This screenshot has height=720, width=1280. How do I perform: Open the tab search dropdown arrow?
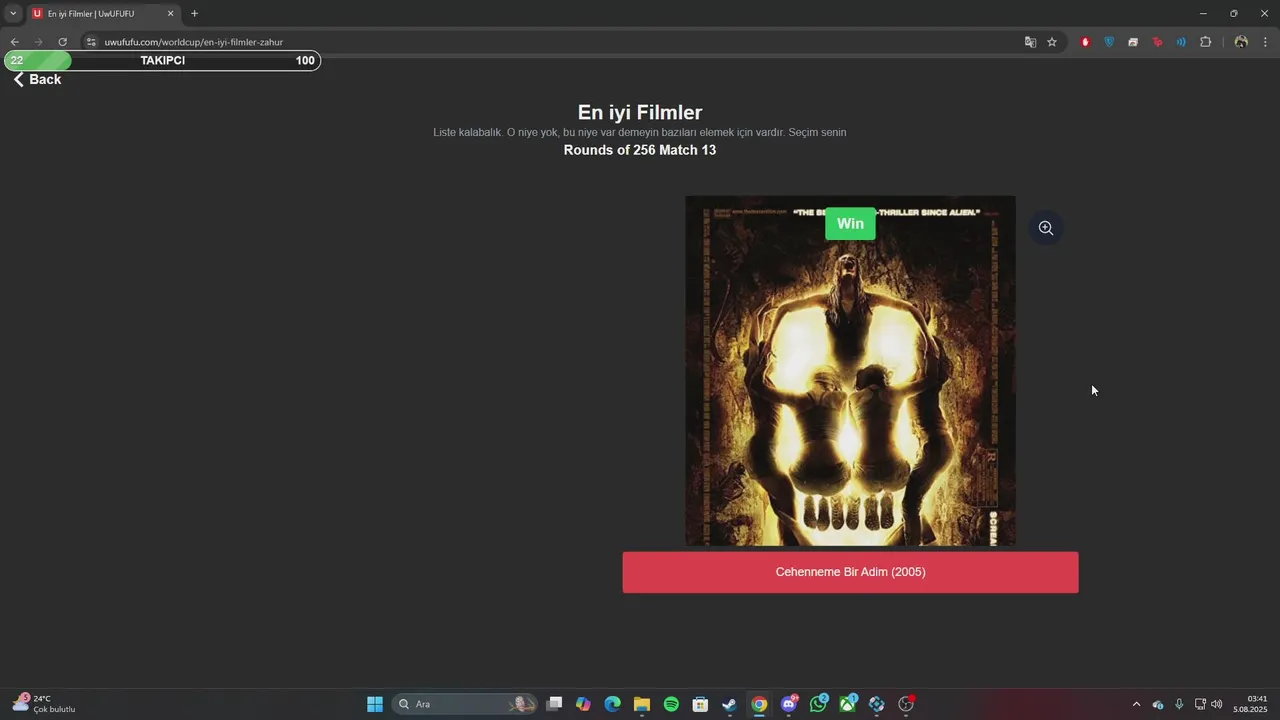point(12,14)
